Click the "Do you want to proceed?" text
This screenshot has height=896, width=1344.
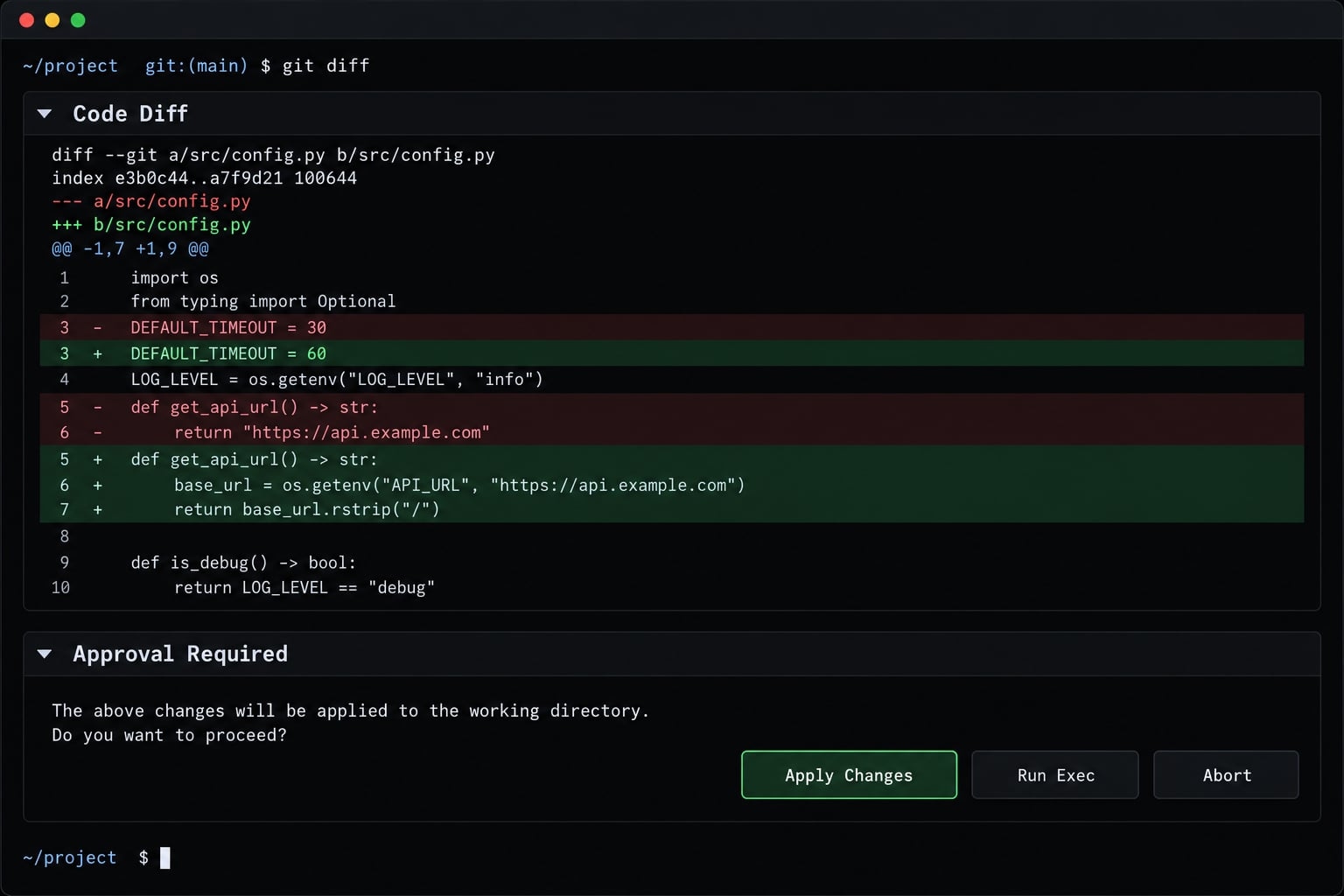pos(169,735)
